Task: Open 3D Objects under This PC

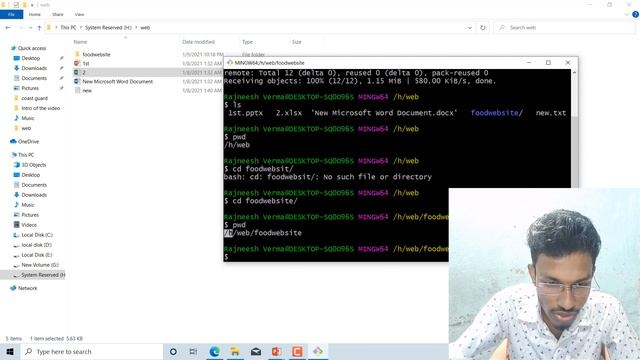Action: [33, 165]
